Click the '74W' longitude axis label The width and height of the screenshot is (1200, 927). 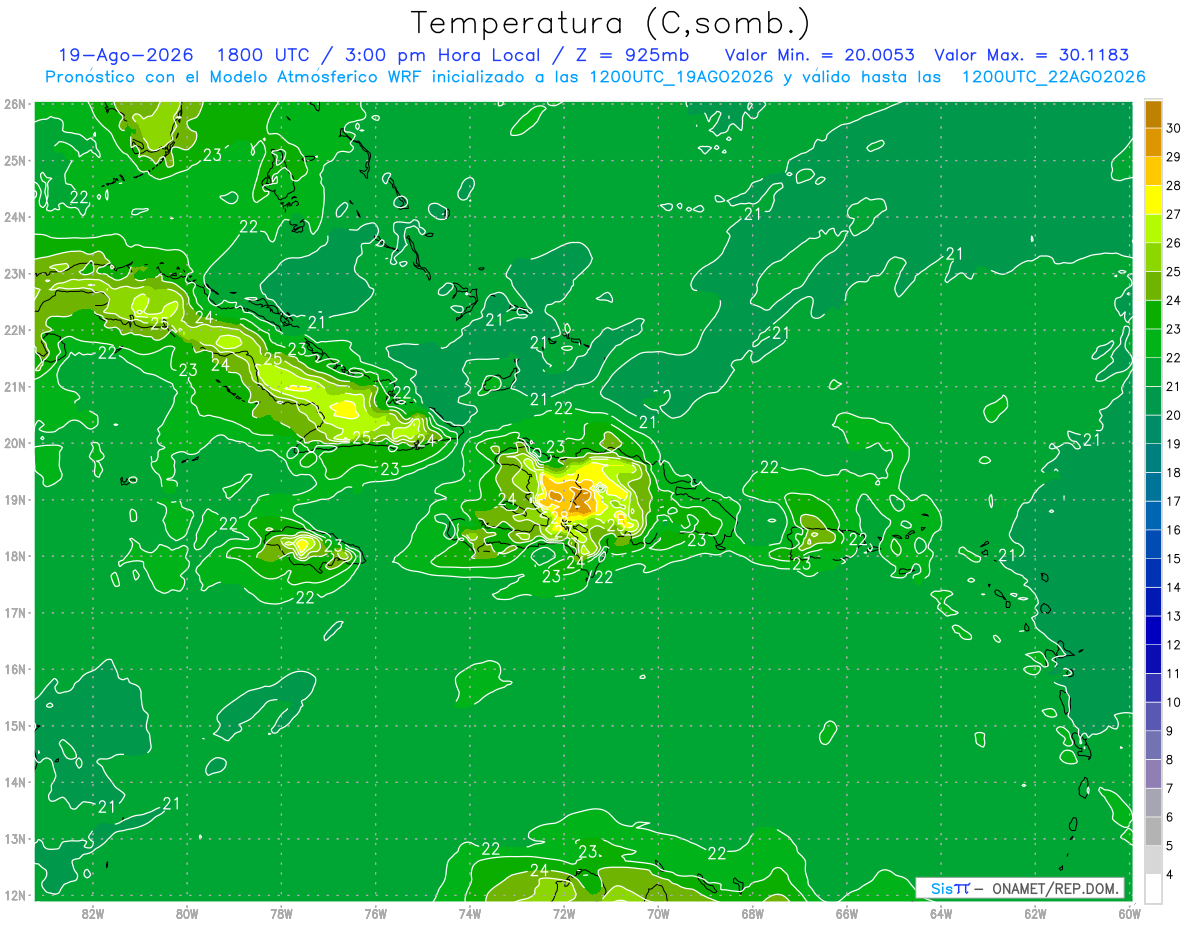pyautogui.click(x=470, y=913)
